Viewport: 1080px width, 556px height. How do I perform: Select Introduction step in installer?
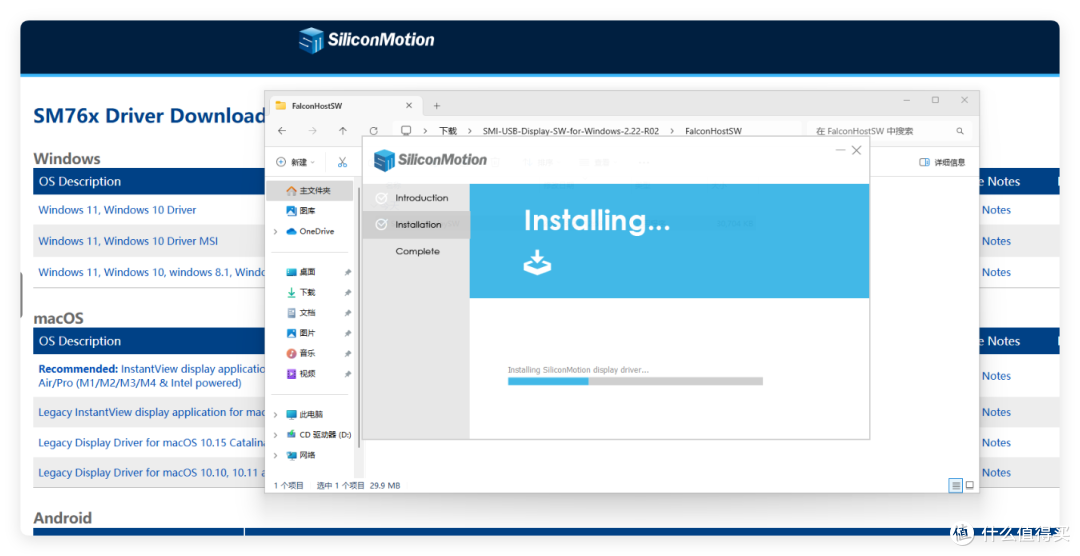tap(416, 198)
